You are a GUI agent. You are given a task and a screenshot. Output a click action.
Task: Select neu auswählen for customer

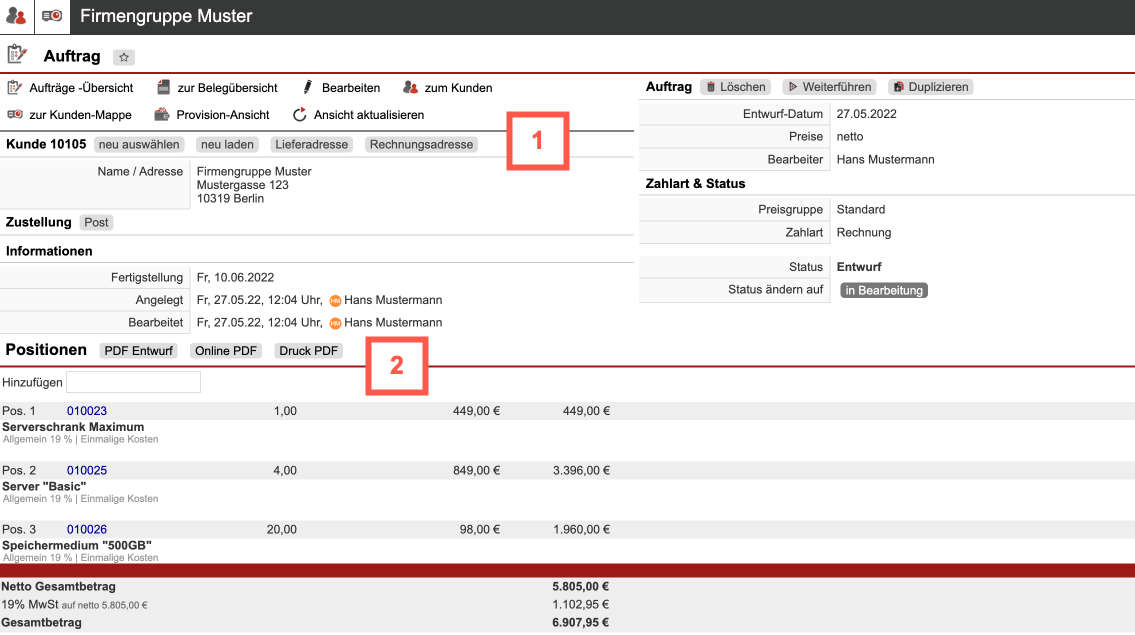click(139, 145)
